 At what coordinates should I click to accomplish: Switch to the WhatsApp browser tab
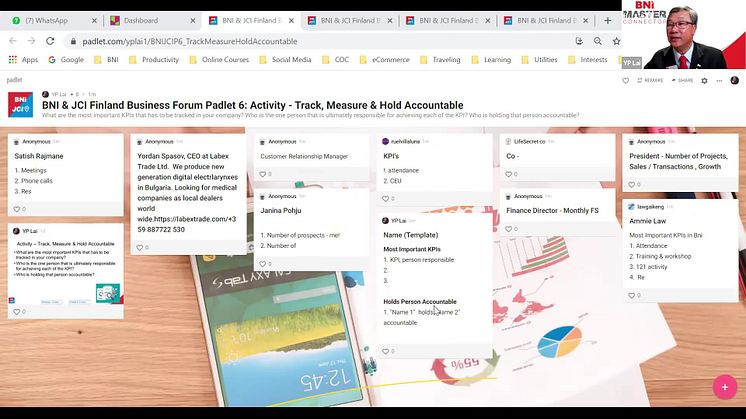pos(48,20)
